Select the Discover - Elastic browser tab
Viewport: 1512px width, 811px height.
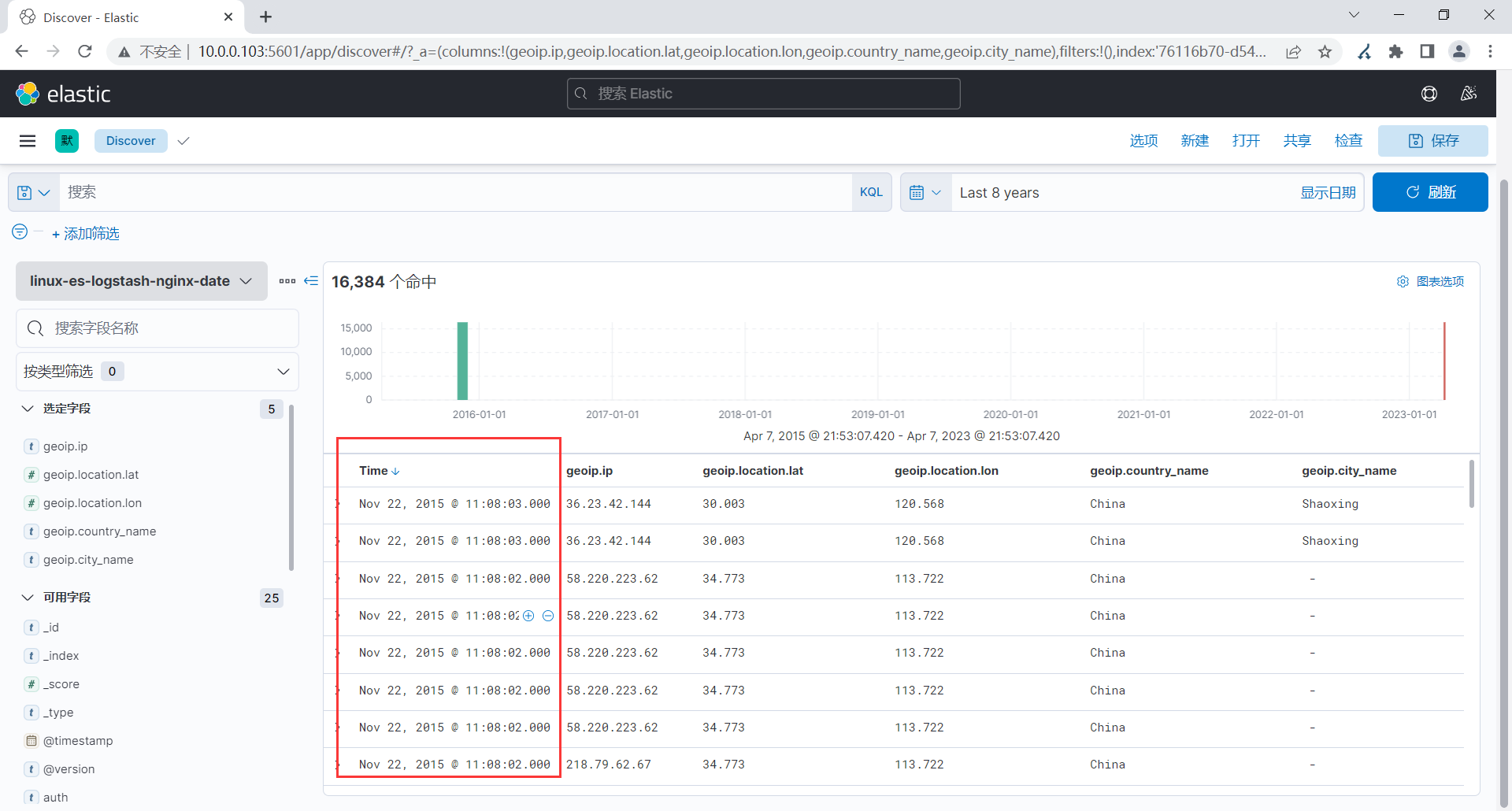126,17
